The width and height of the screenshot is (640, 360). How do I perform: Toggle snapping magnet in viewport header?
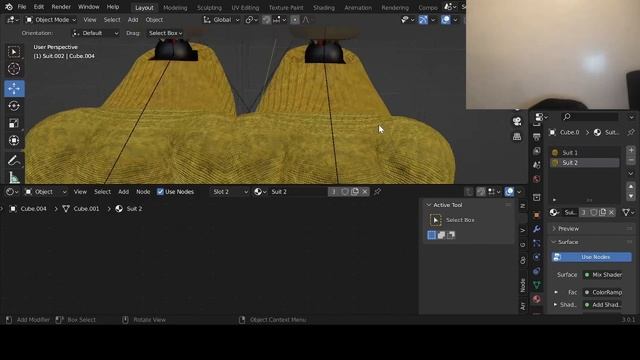coord(266,20)
